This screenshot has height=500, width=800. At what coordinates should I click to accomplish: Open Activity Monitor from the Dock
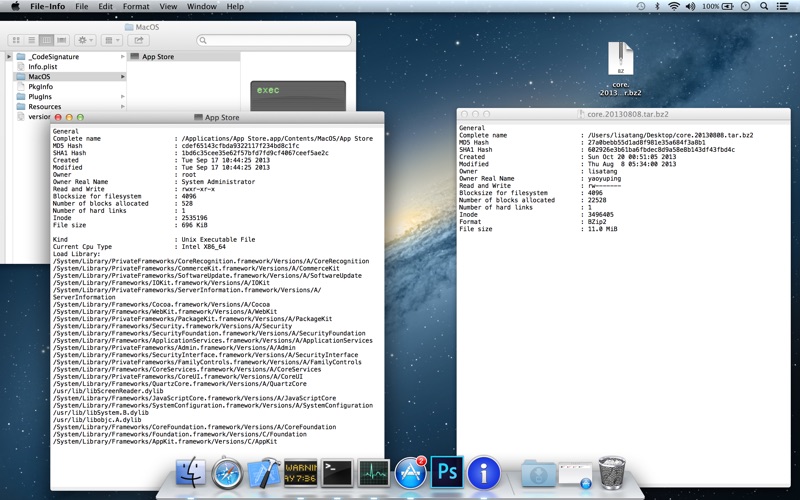pos(374,473)
